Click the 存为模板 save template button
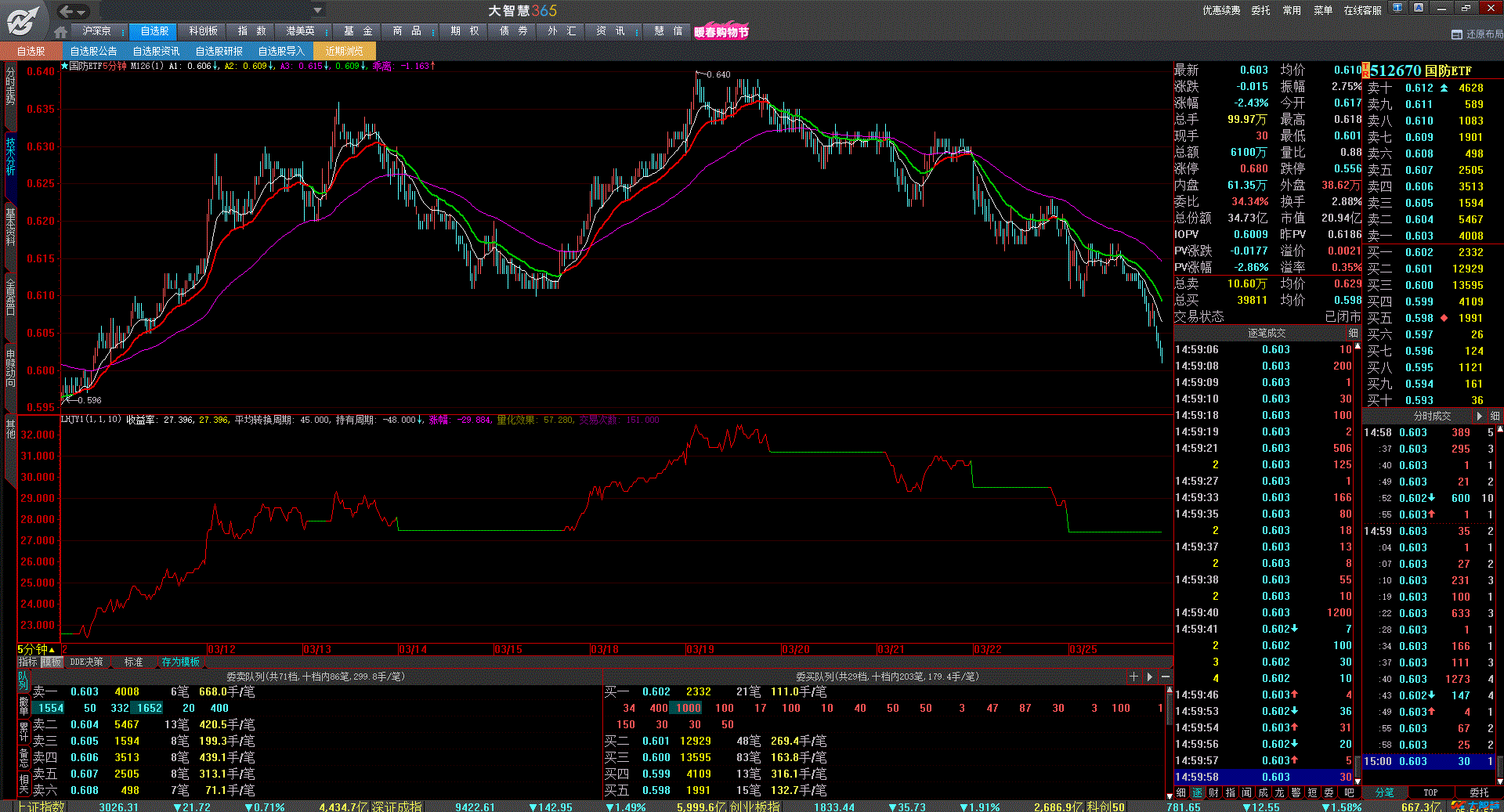This screenshot has height=812, width=1504. click(x=180, y=662)
